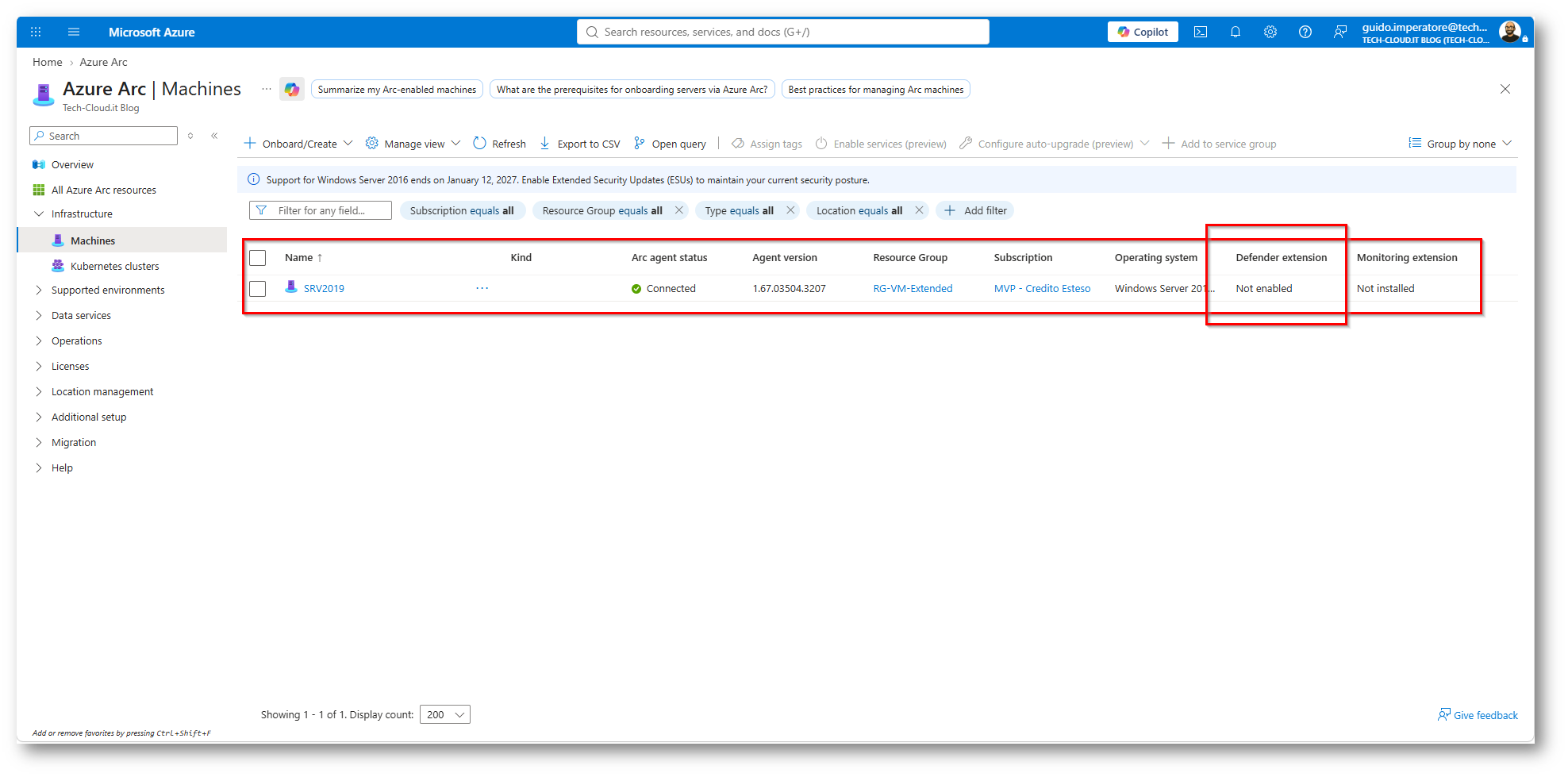The image size is (1568, 777).
Task: Open the Configure auto-upgrade dropdown
Action: coord(1054,144)
